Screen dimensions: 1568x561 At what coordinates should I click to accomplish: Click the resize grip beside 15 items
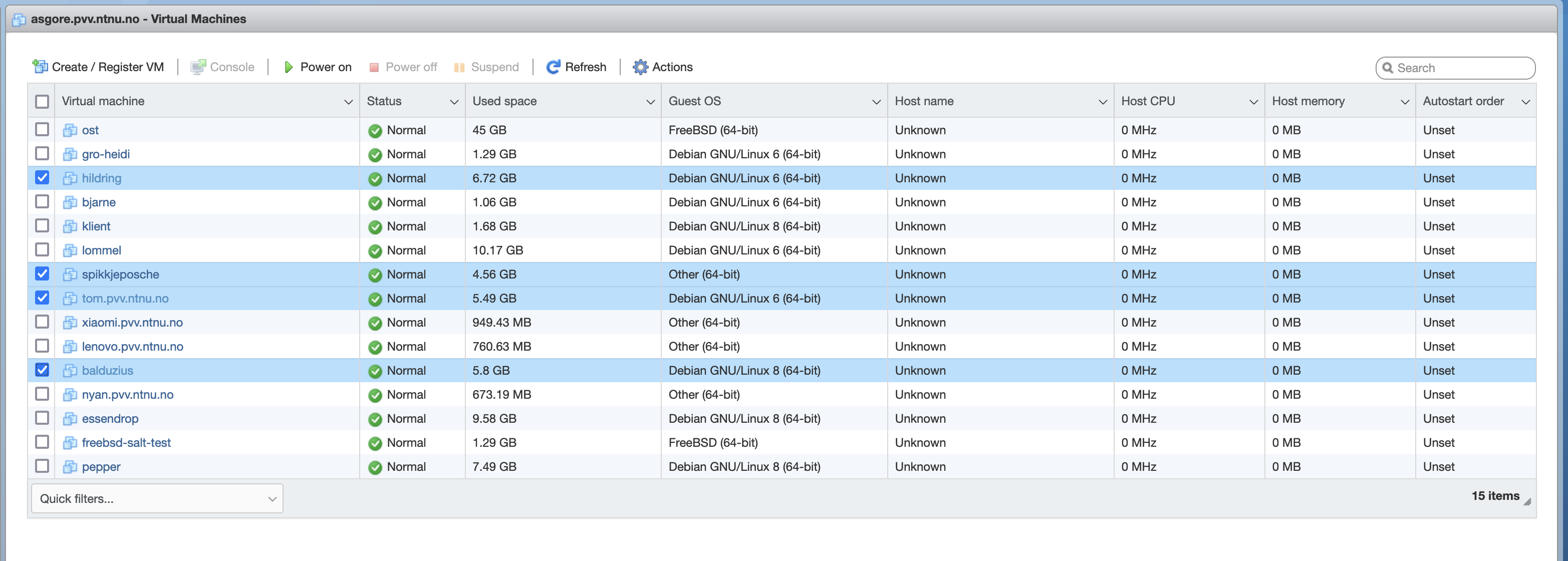[x=1527, y=502]
